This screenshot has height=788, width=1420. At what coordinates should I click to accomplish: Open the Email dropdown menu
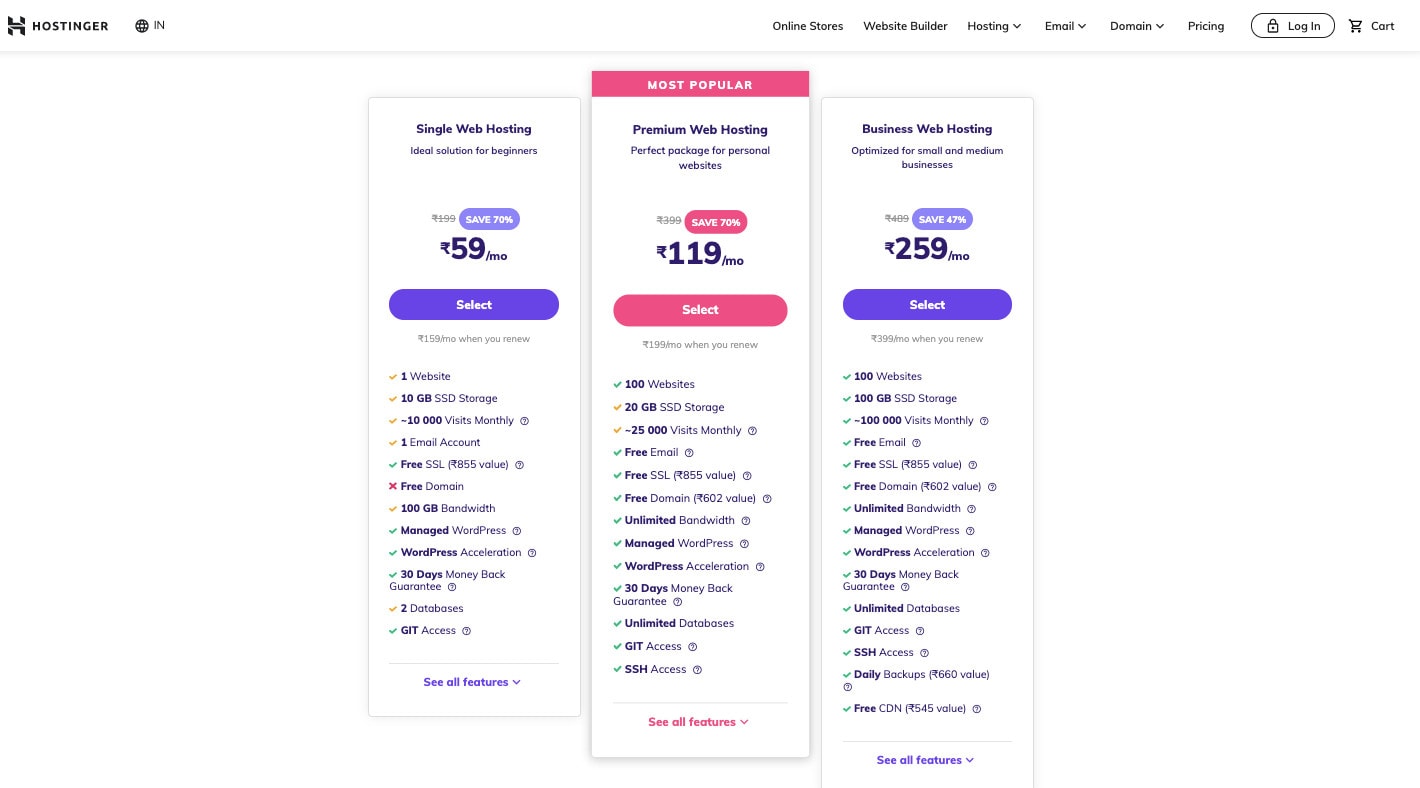(x=1064, y=26)
